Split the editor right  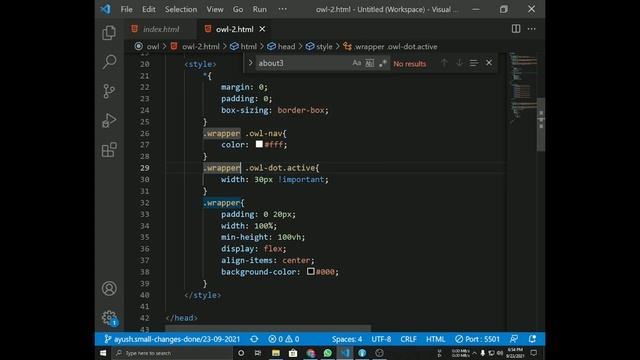click(x=516, y=29)
